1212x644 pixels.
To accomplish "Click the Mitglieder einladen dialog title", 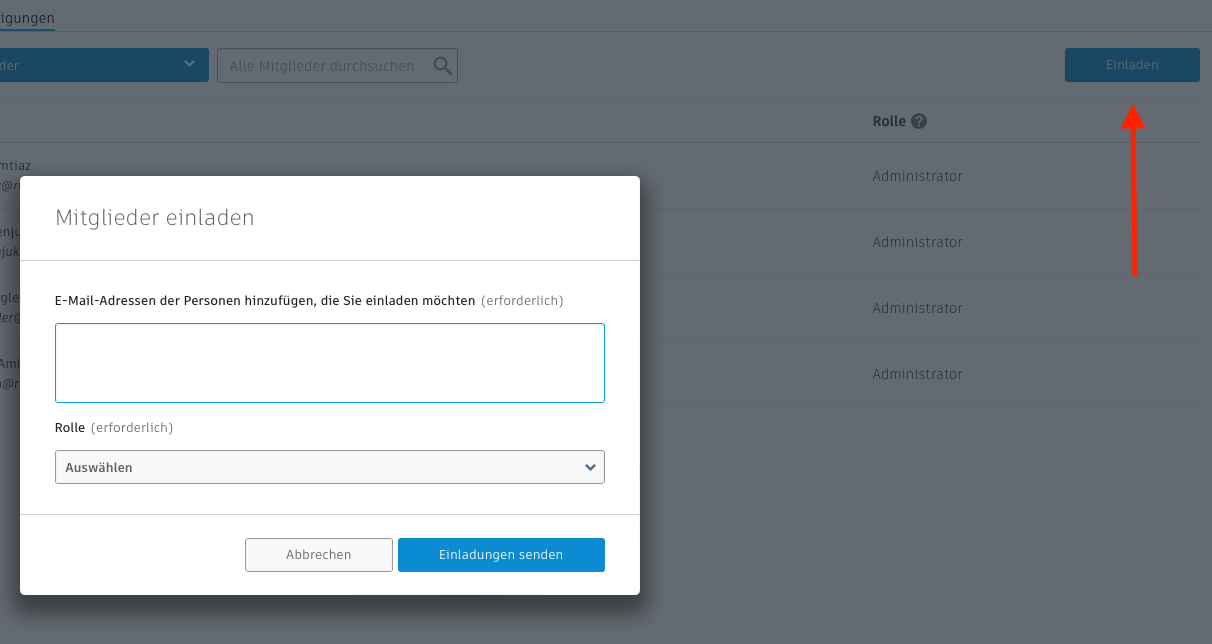I will coord(155,217).
